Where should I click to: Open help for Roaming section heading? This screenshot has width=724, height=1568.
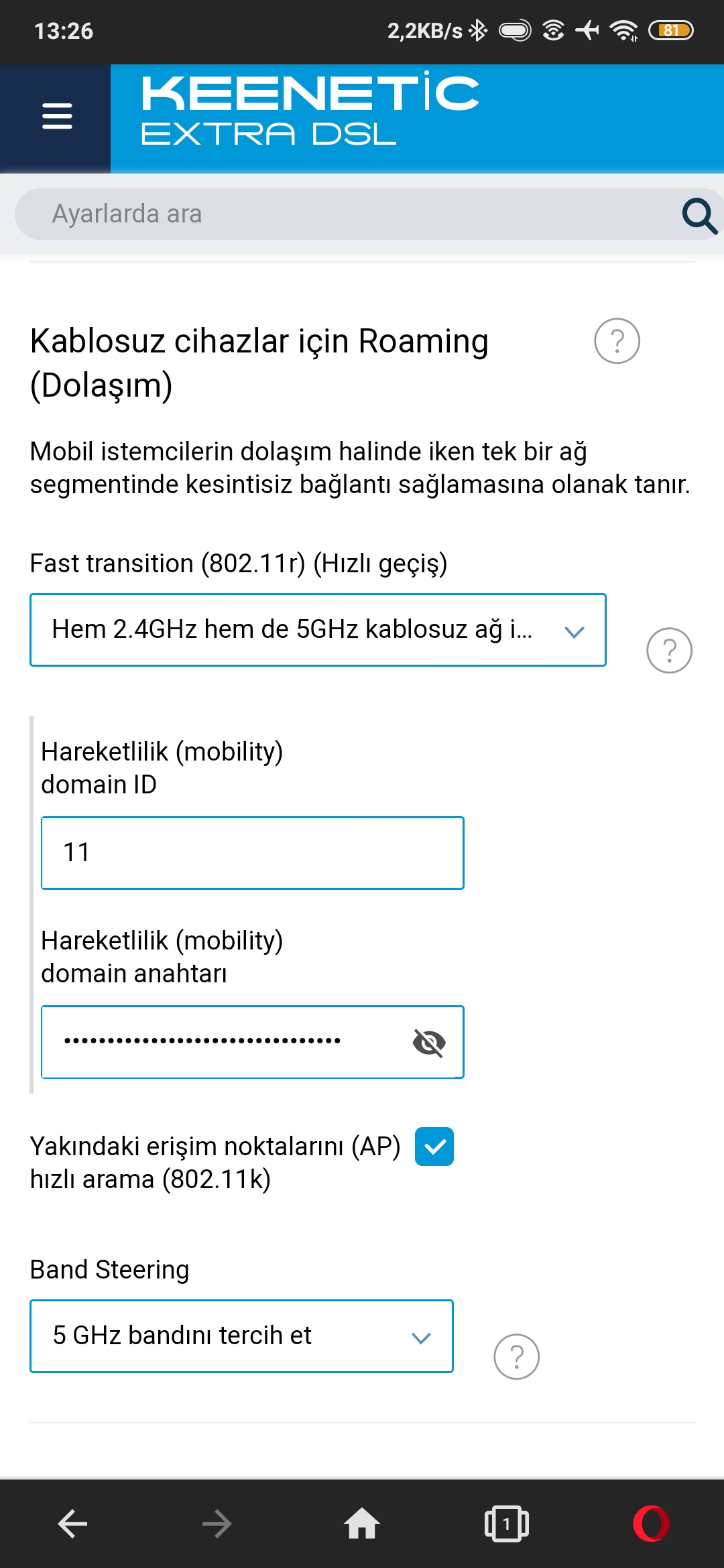[617, 341]
